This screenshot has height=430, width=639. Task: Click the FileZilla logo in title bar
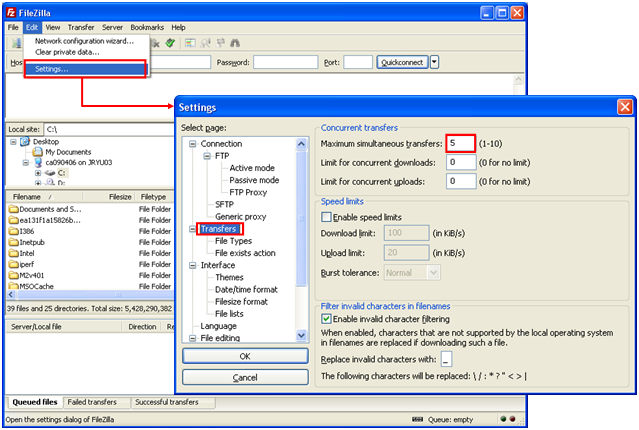(10, 10)
